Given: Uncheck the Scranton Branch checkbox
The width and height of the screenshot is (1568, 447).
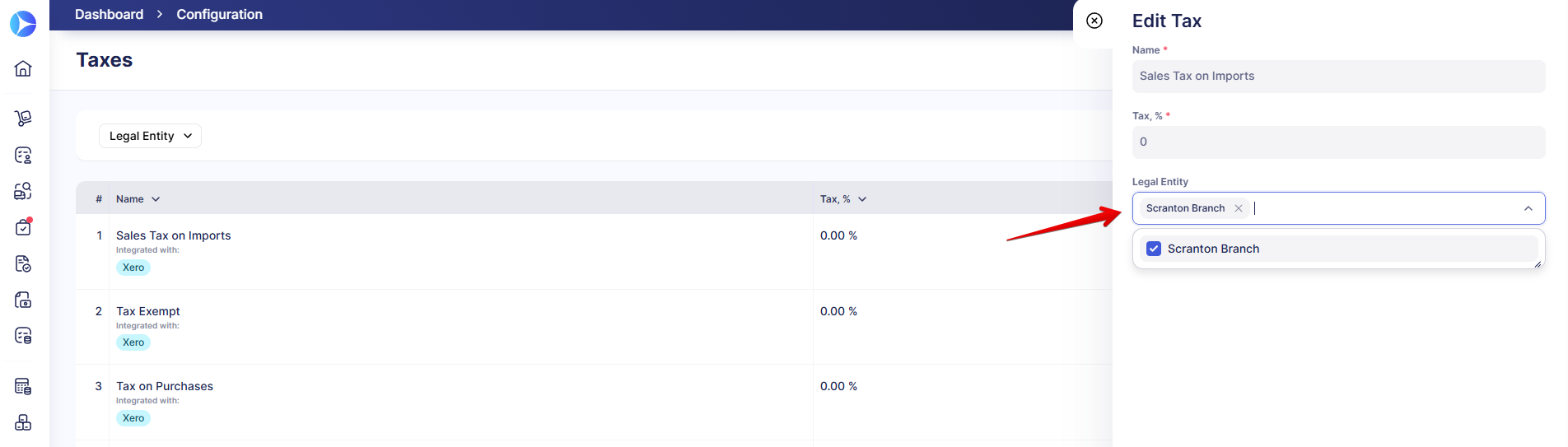Looking at the screenshot, I should (x=1154, y=249).
